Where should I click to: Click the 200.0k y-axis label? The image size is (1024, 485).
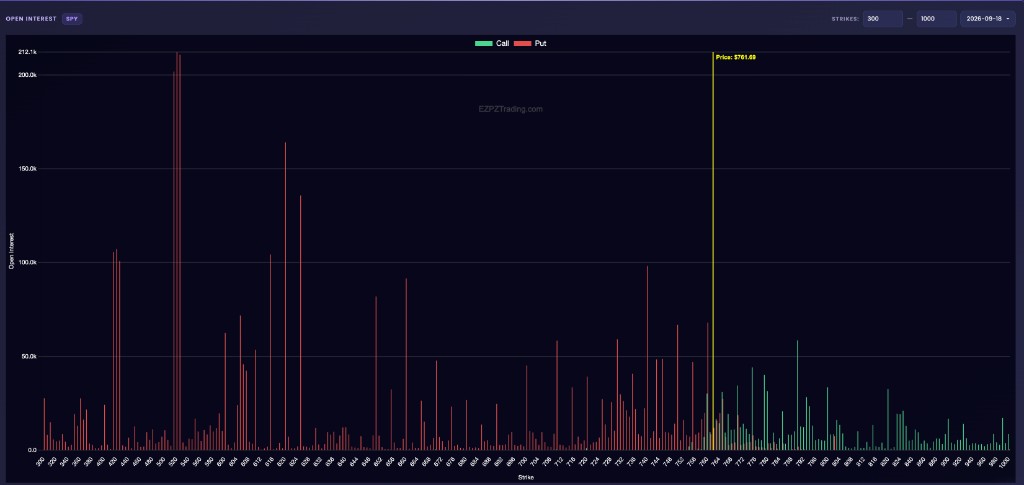click(27, 75)
